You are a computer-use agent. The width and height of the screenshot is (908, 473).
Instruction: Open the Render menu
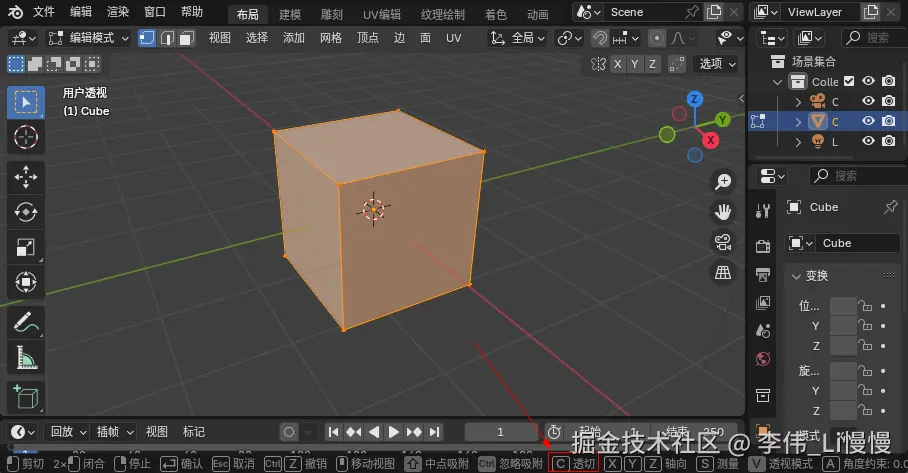tap(118, 12)
